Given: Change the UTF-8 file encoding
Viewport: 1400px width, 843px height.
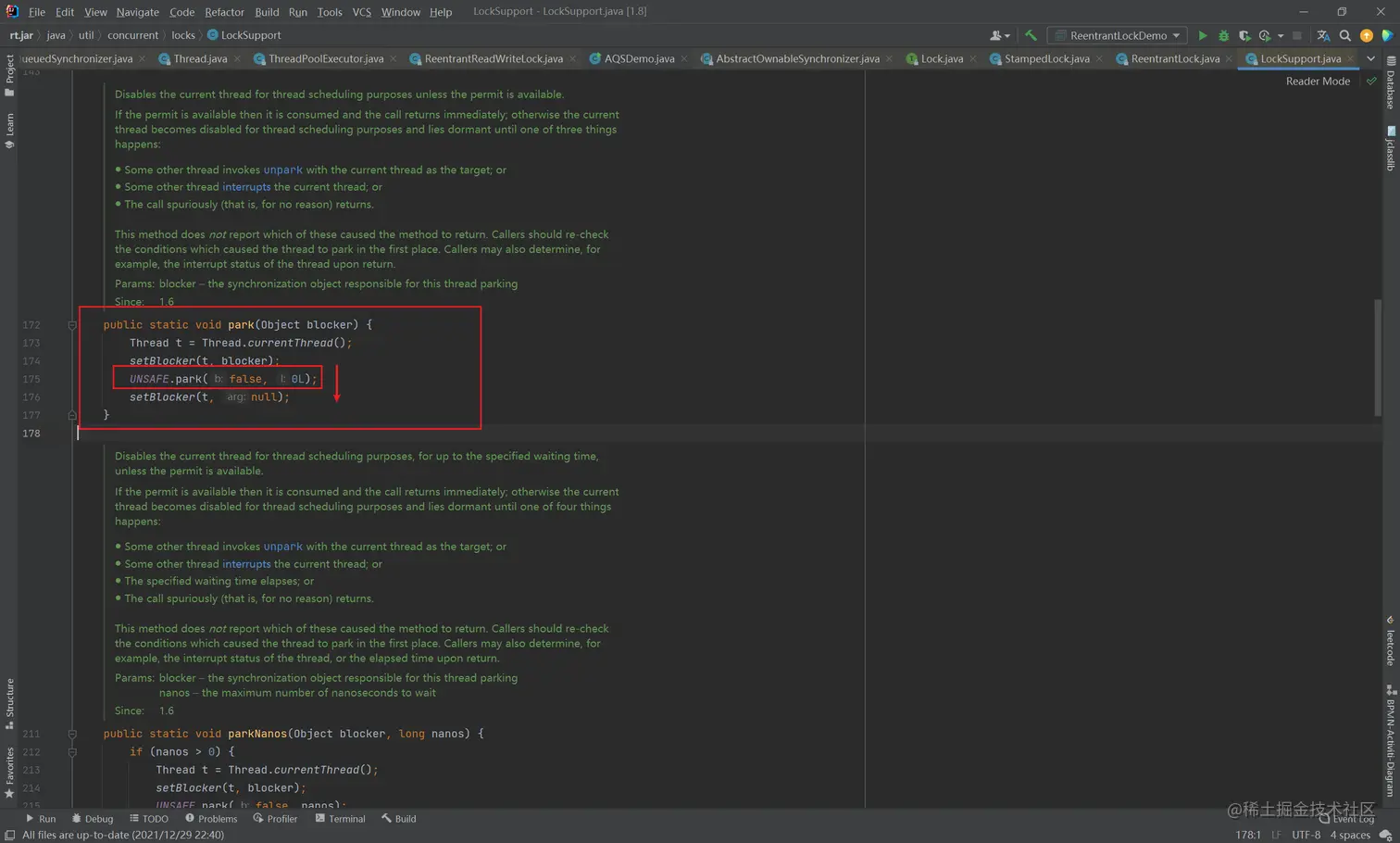Looking at the screenshot, I should click(x=1306, y=835).
